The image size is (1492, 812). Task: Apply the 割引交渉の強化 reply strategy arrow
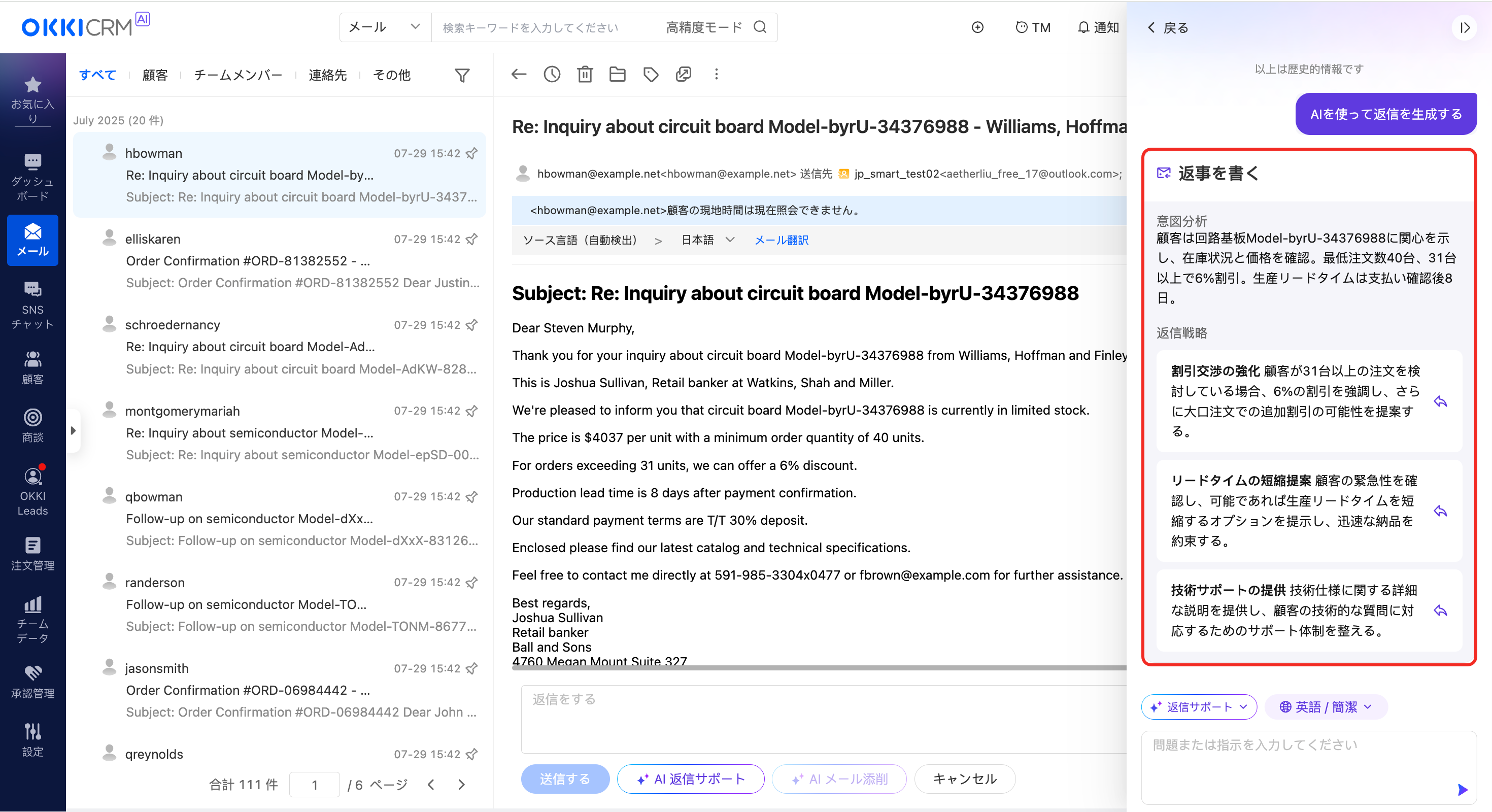point(1440,401)
